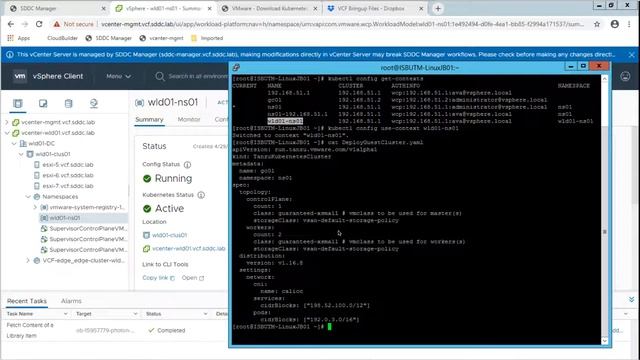This screenshot has width=640, height=360.
Task: Click the terminal scrollbar up arrow
Action: tap(604, 78)
